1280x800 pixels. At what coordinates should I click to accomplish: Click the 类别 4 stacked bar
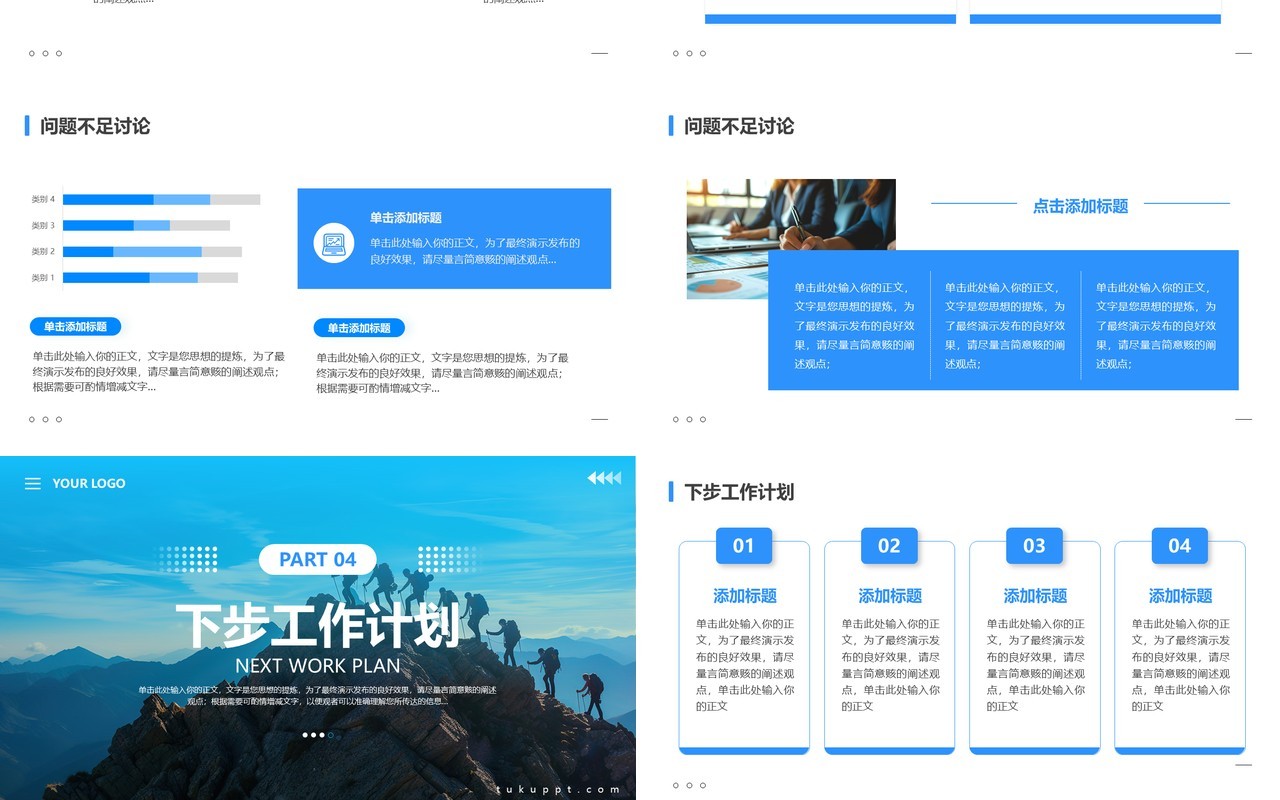click(x=161, y=199)
